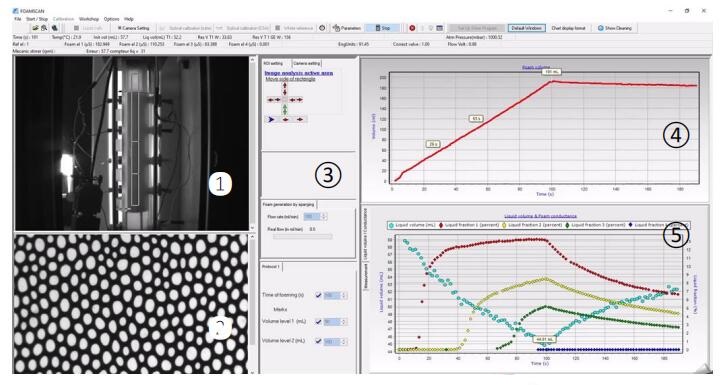Click the Real flow progress bar

pyautogui.click(x=302, y=237)
